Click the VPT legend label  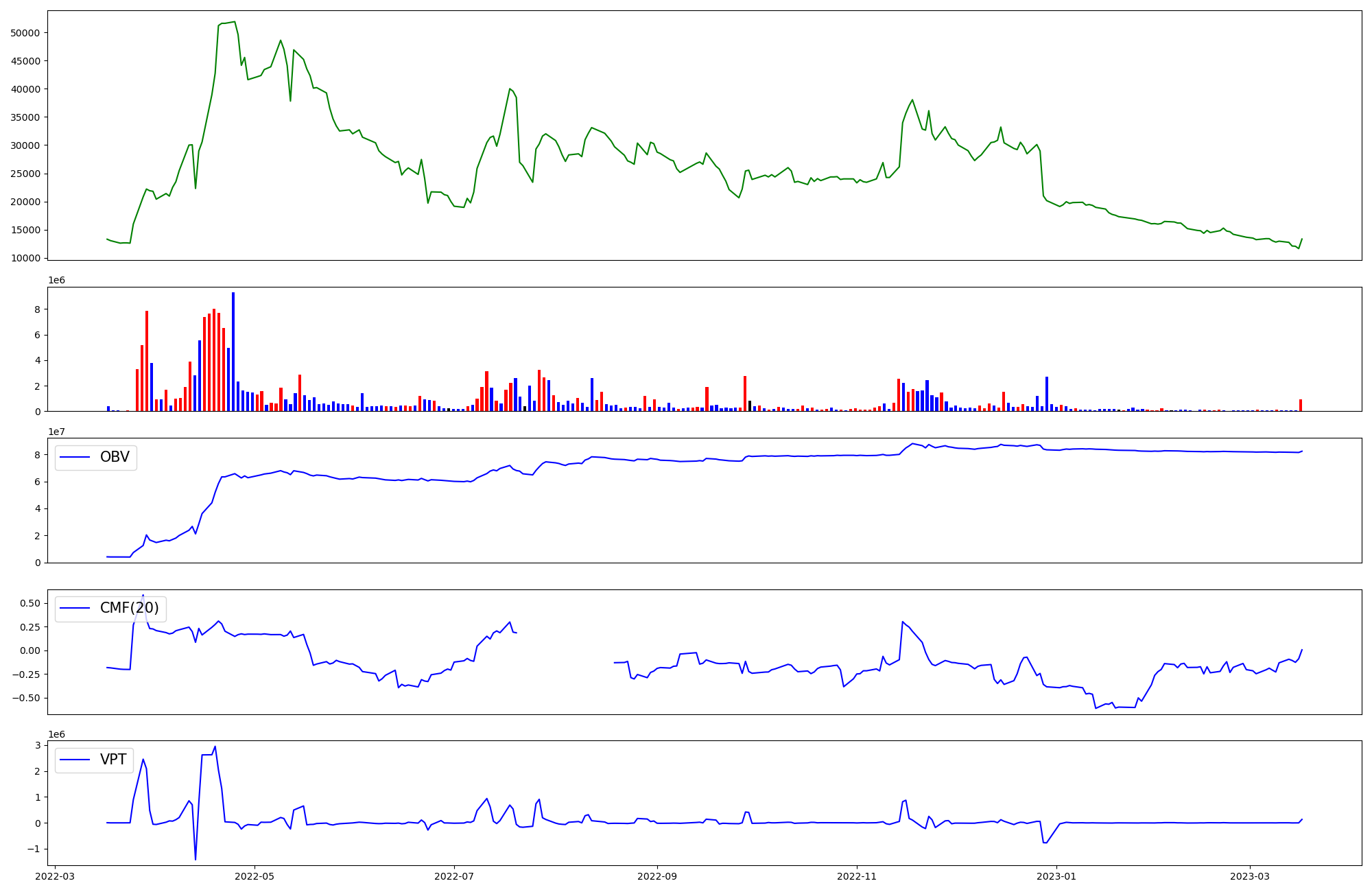click(x=113, y=760)
